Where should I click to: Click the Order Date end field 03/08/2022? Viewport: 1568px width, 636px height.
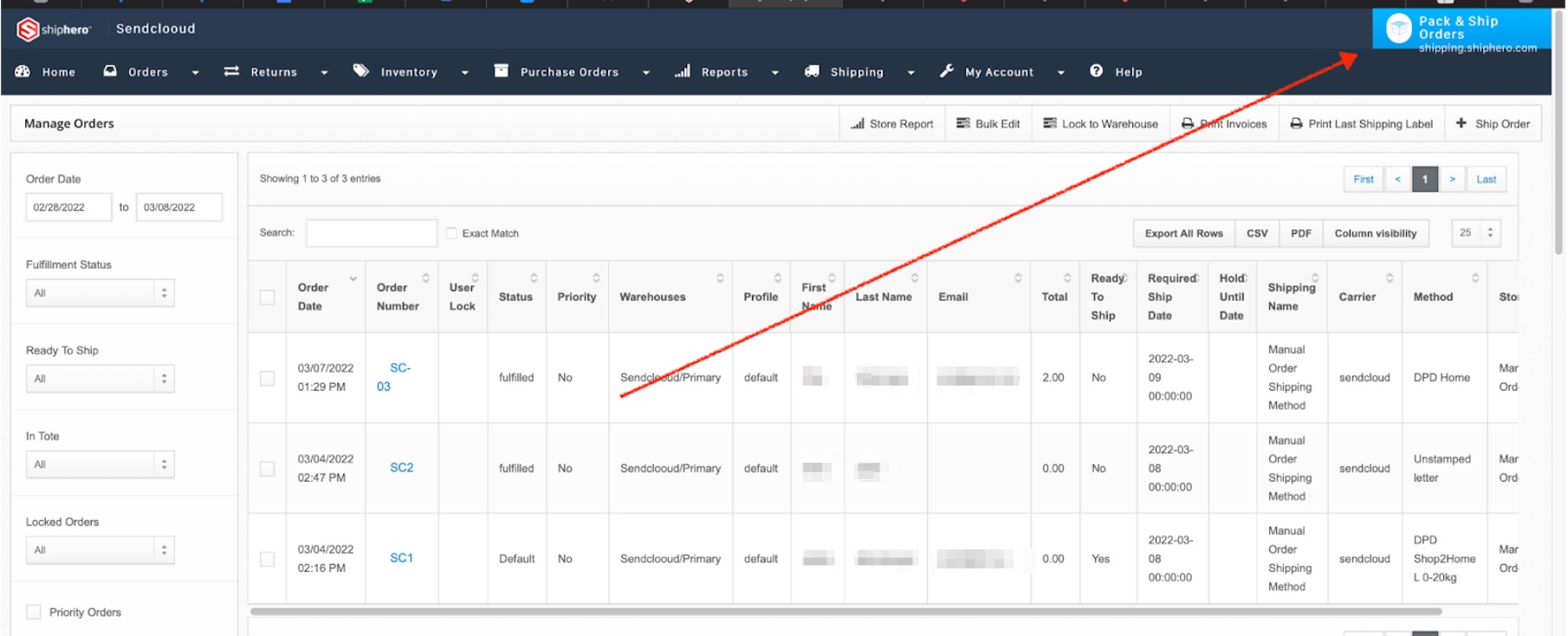[x=179, y=207]
